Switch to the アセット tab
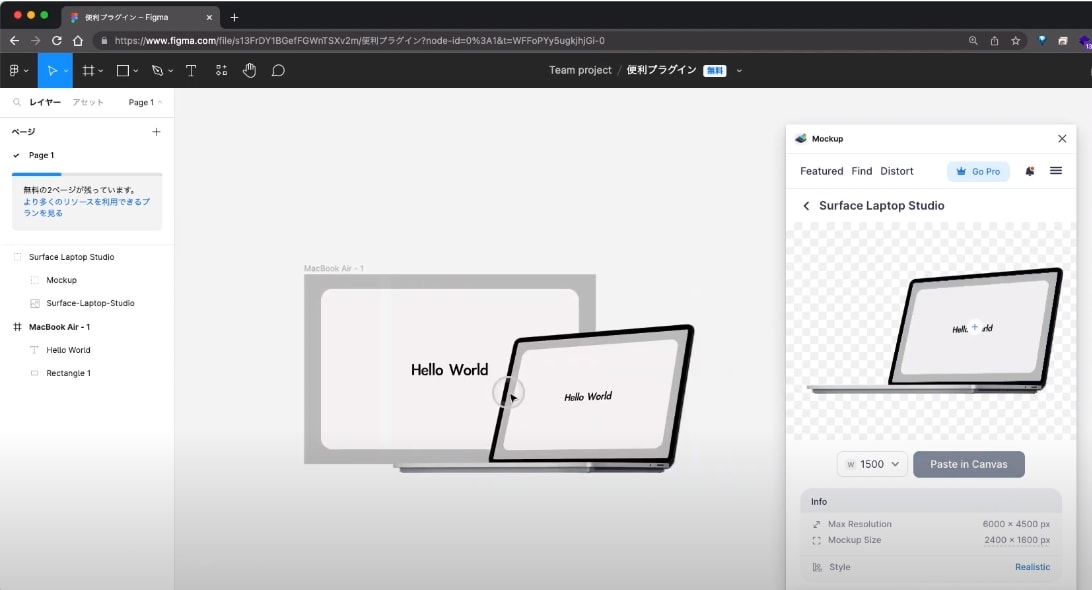Image resolution: width=1092 pixels, height=590 pixels. pyautogui.click(x=88, y=102)
